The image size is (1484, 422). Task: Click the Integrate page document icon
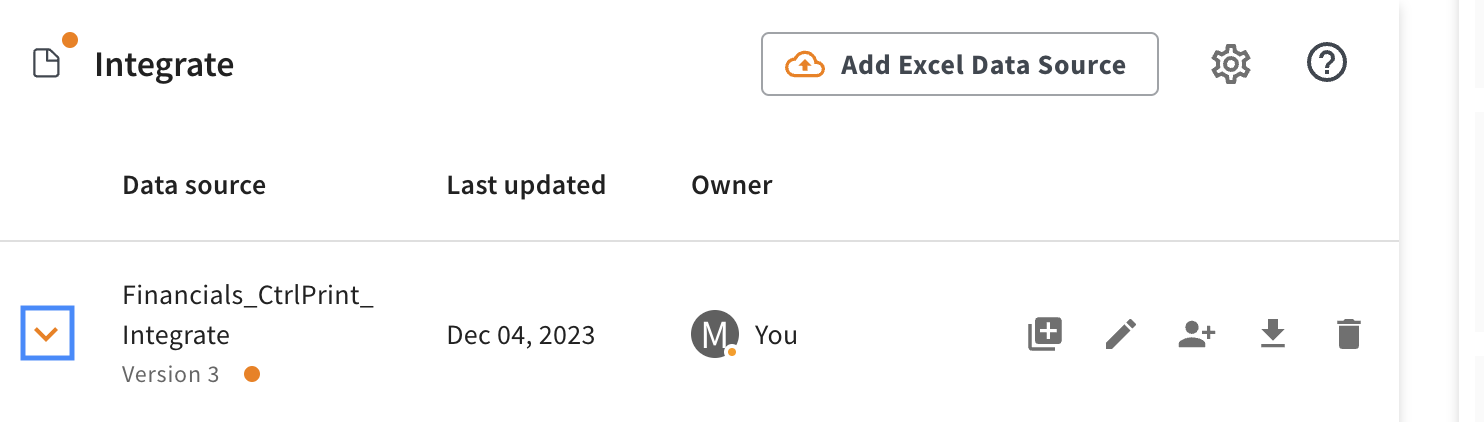[x=47, y=63]
